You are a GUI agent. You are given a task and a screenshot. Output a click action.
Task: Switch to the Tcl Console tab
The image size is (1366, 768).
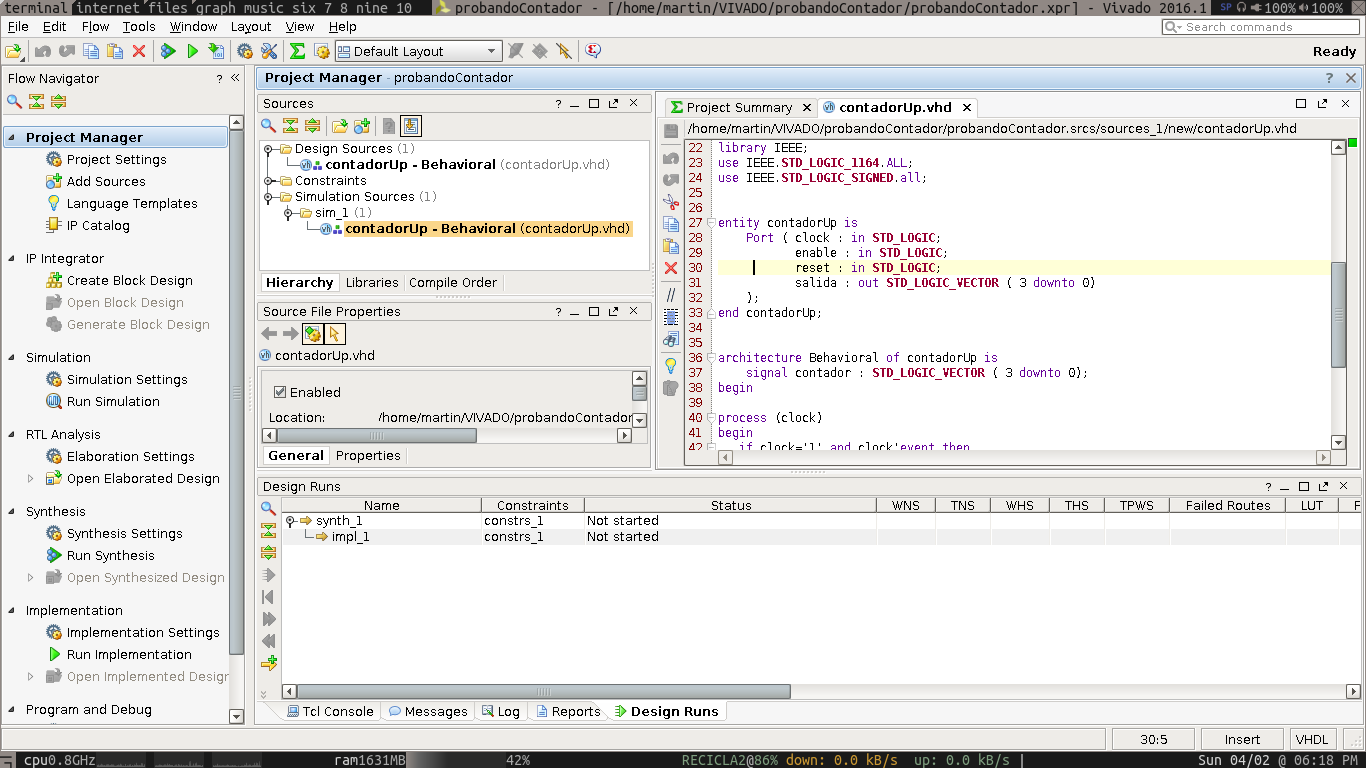point(329,711)
